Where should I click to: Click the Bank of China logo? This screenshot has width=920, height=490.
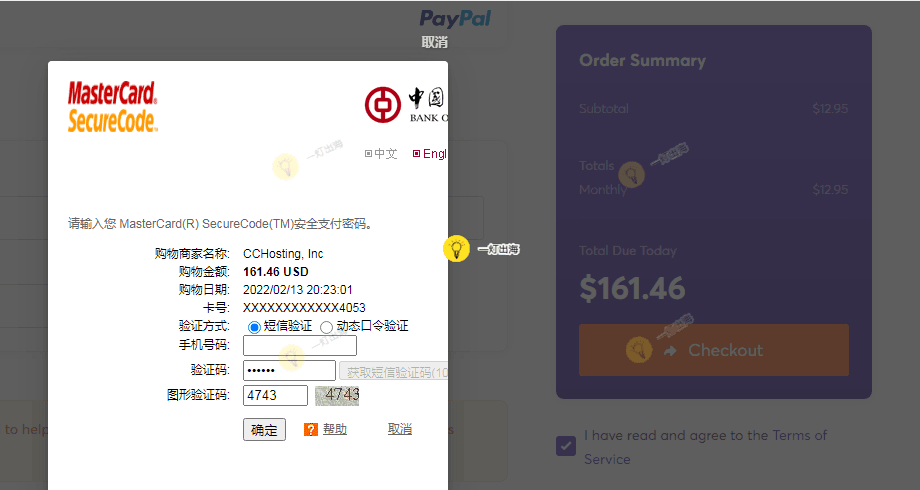(405, 105)
